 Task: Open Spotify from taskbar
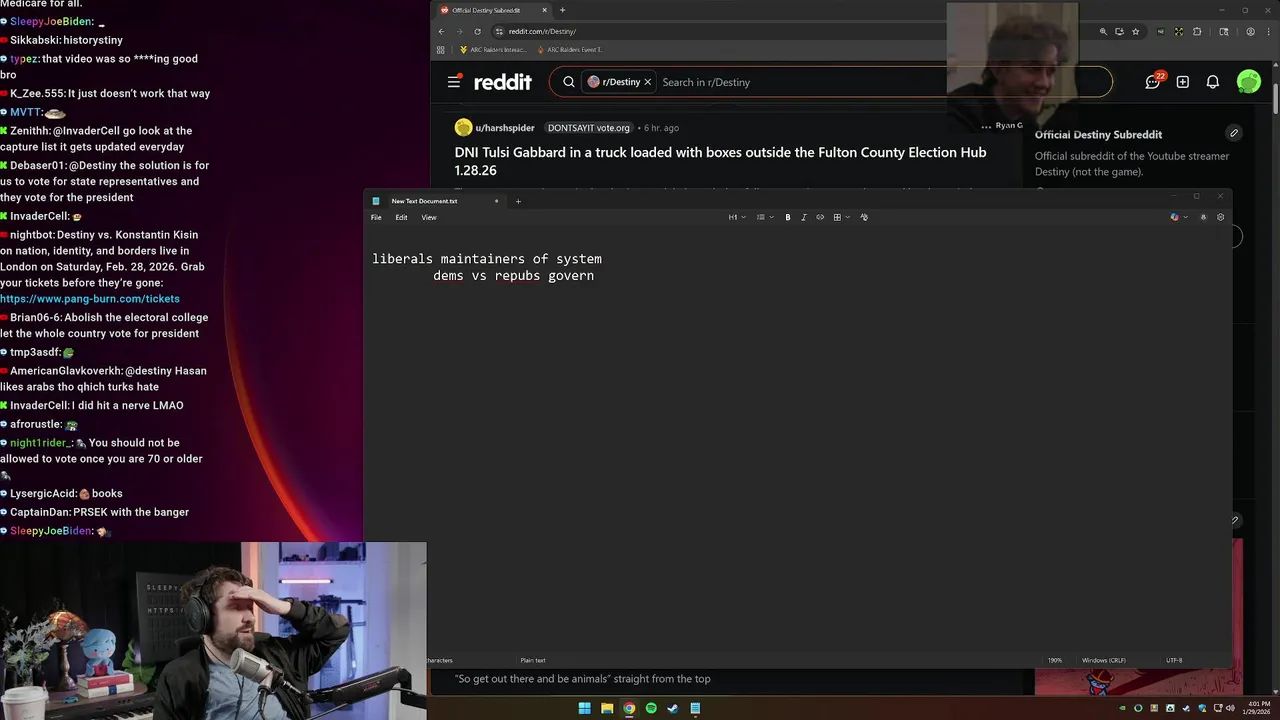coord(651,708)
